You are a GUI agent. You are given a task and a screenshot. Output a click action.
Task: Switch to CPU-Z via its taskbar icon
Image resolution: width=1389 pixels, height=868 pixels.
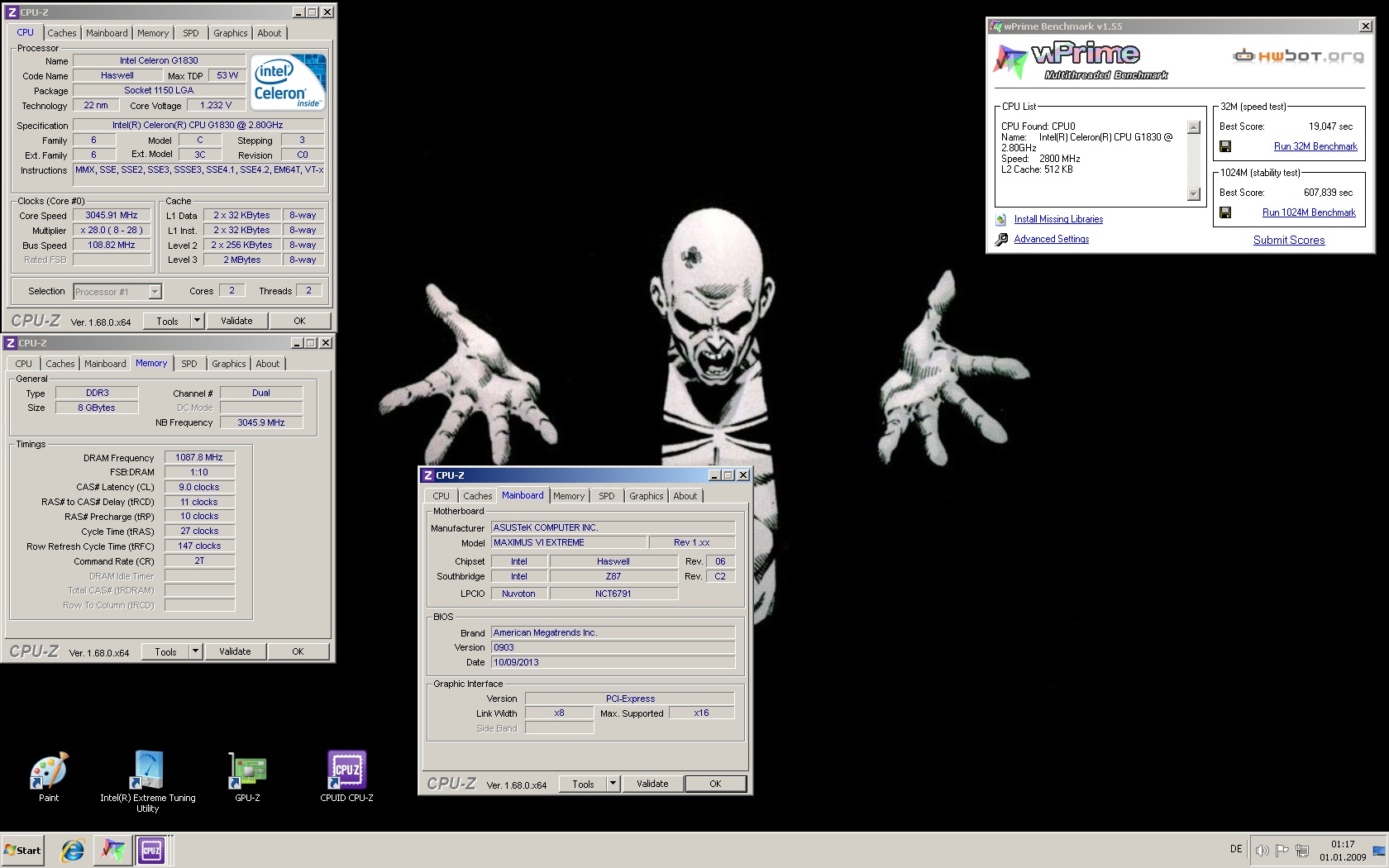[x=152, y=850]
